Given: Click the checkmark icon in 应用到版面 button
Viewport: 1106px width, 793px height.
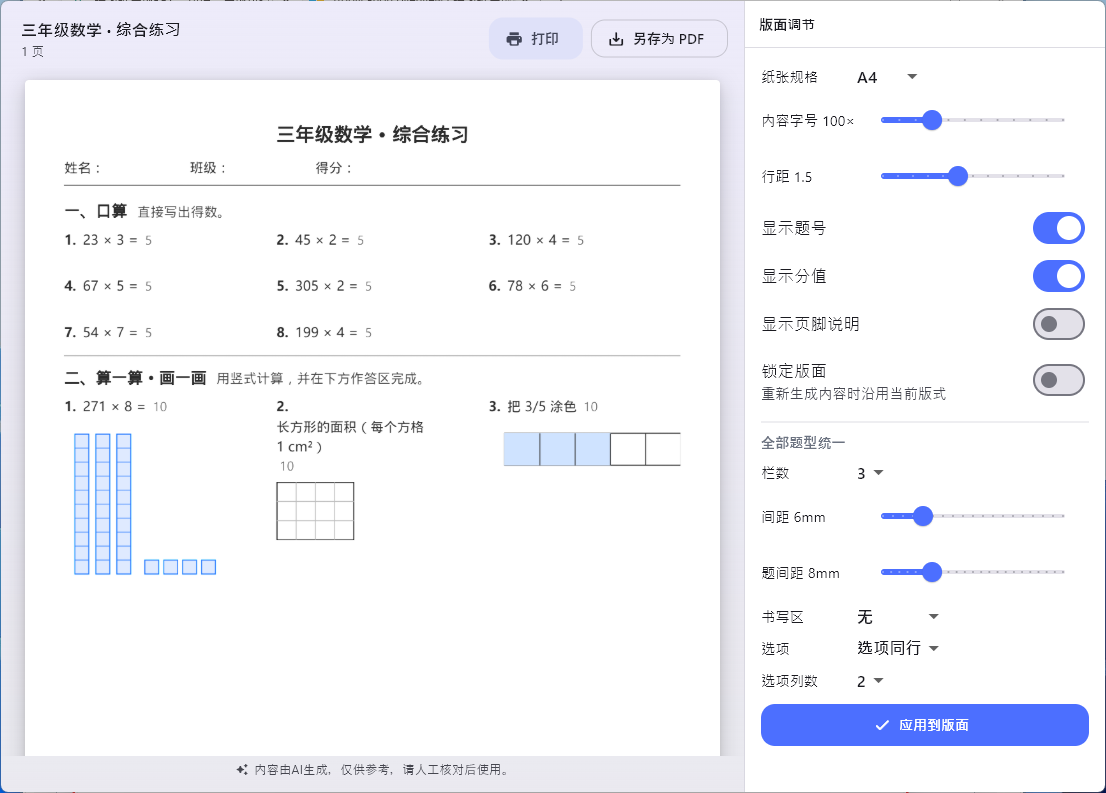Looking at the screenshot, I should (x=882, y=725).
